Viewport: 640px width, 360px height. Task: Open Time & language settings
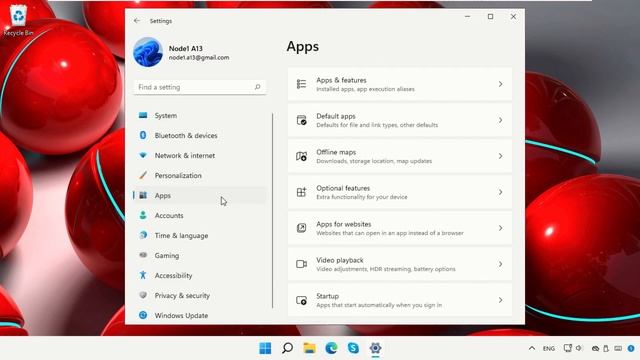click(x=200, y=236)
